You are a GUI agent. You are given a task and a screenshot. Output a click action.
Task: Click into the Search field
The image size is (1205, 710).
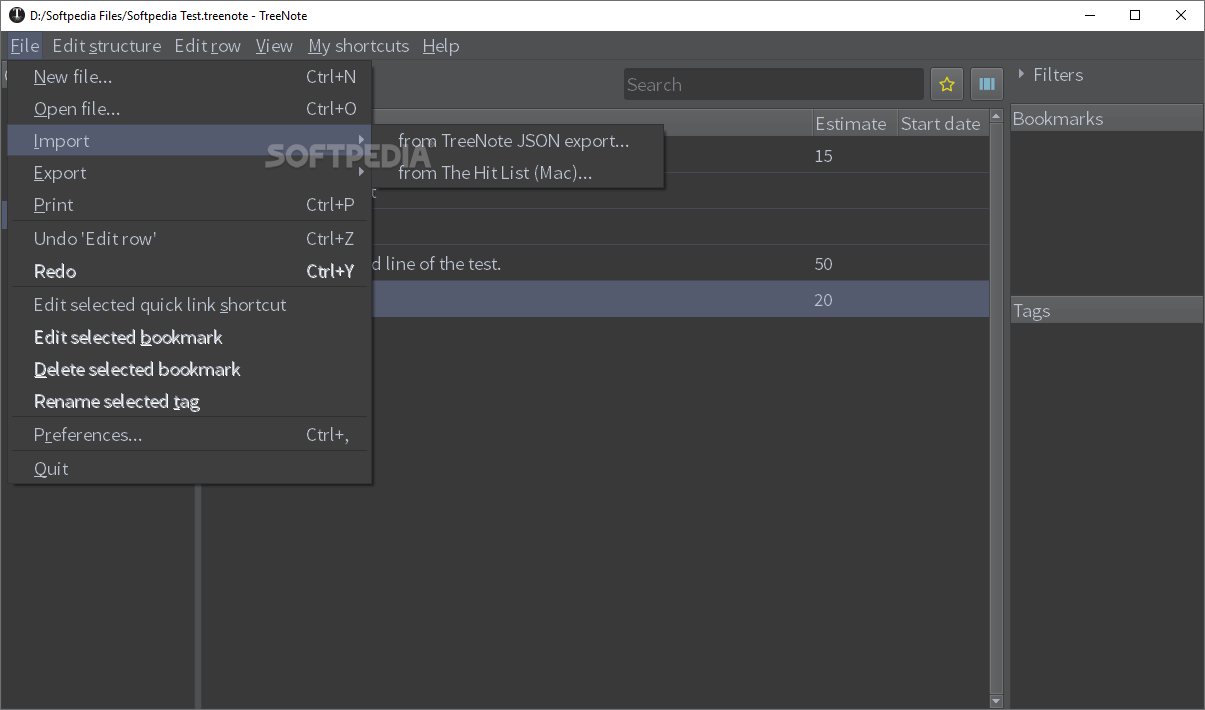(774, 85)
